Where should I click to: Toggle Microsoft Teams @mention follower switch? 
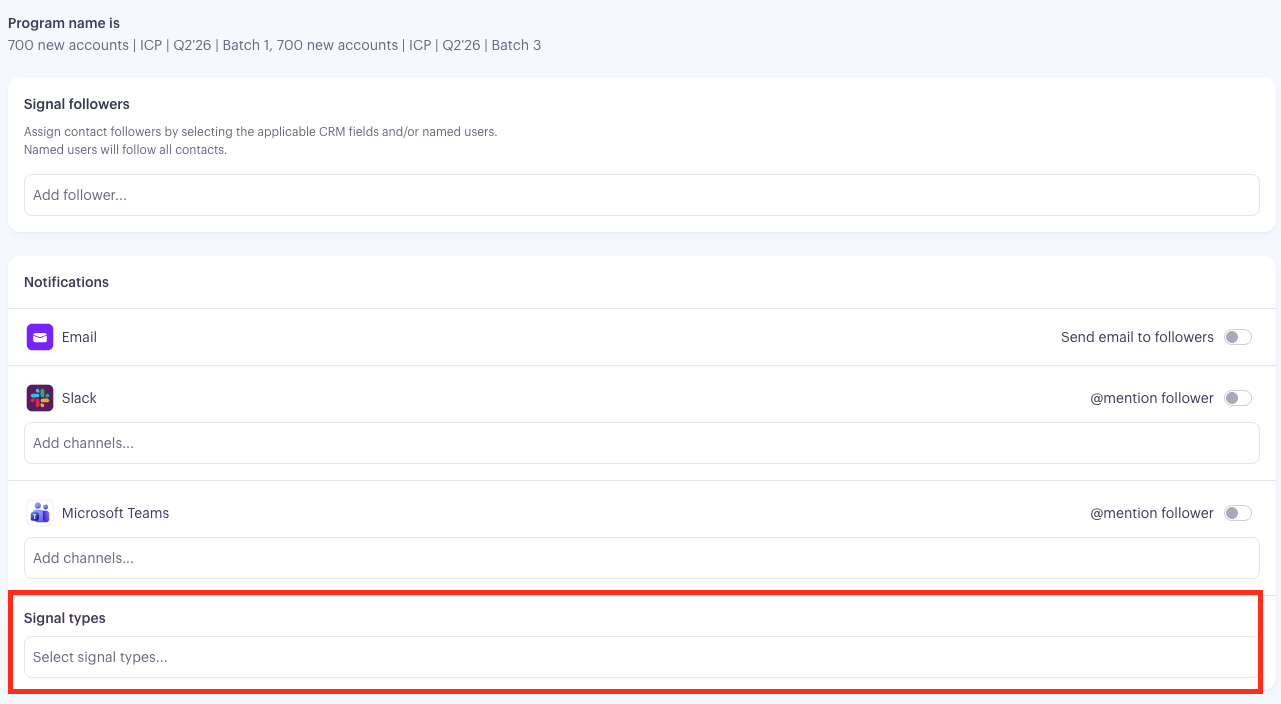tap(1238, 513)
